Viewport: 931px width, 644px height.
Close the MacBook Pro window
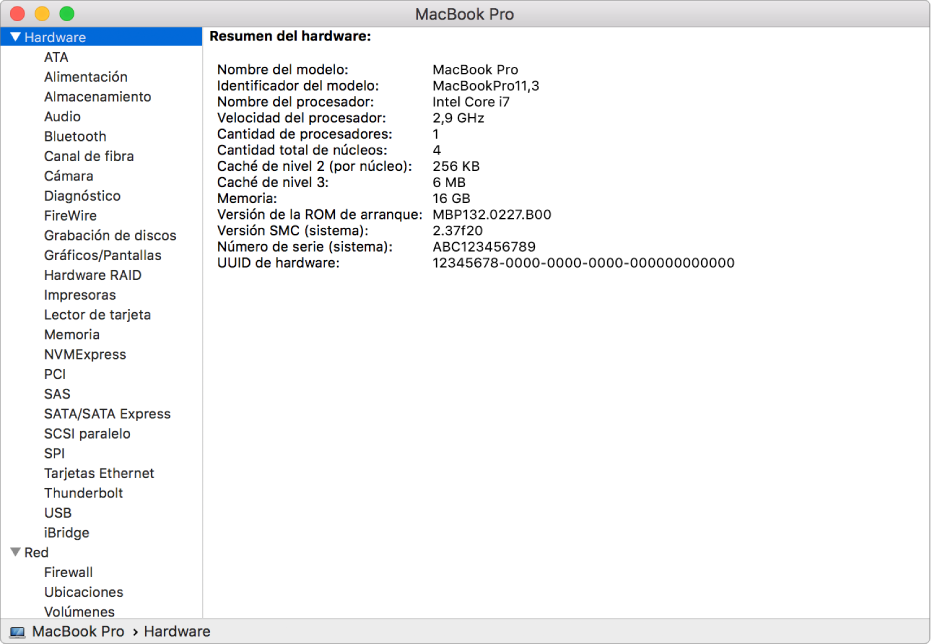click(17, 13)
